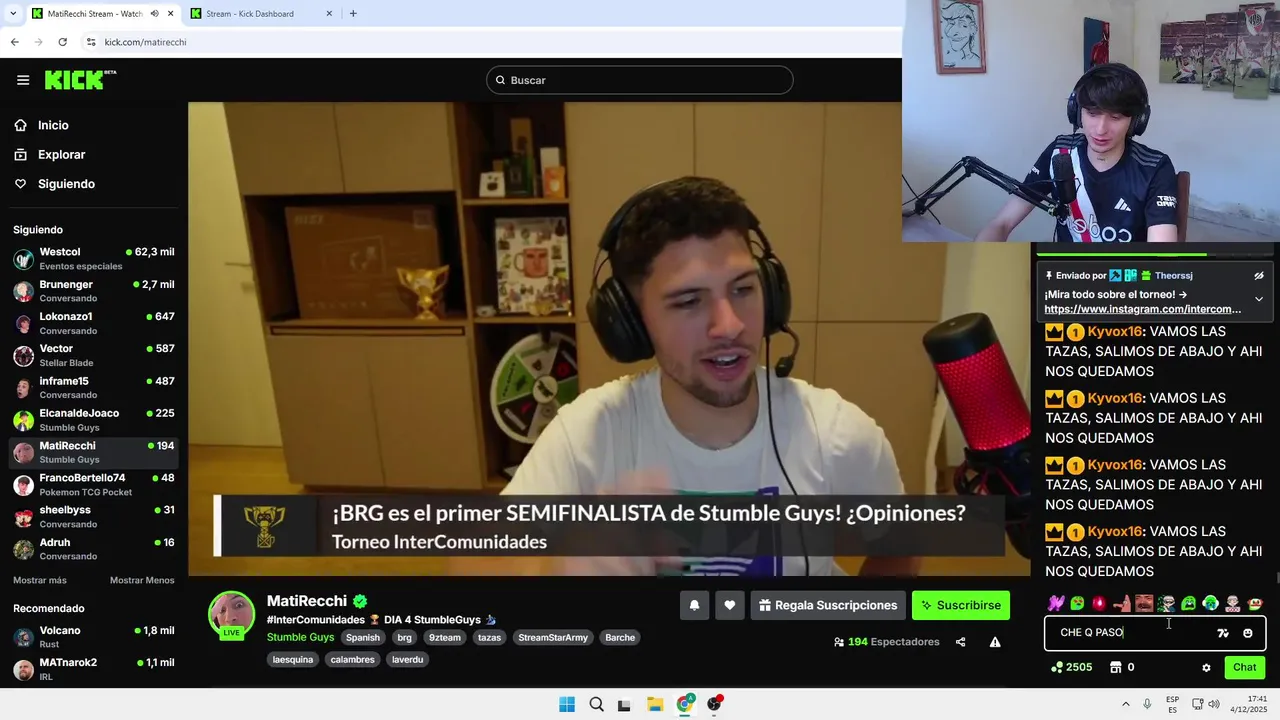Open the Windows Start menu
Image resolution: width=1280 pixels, height=720 pixels.
click(x=567, y=704)
